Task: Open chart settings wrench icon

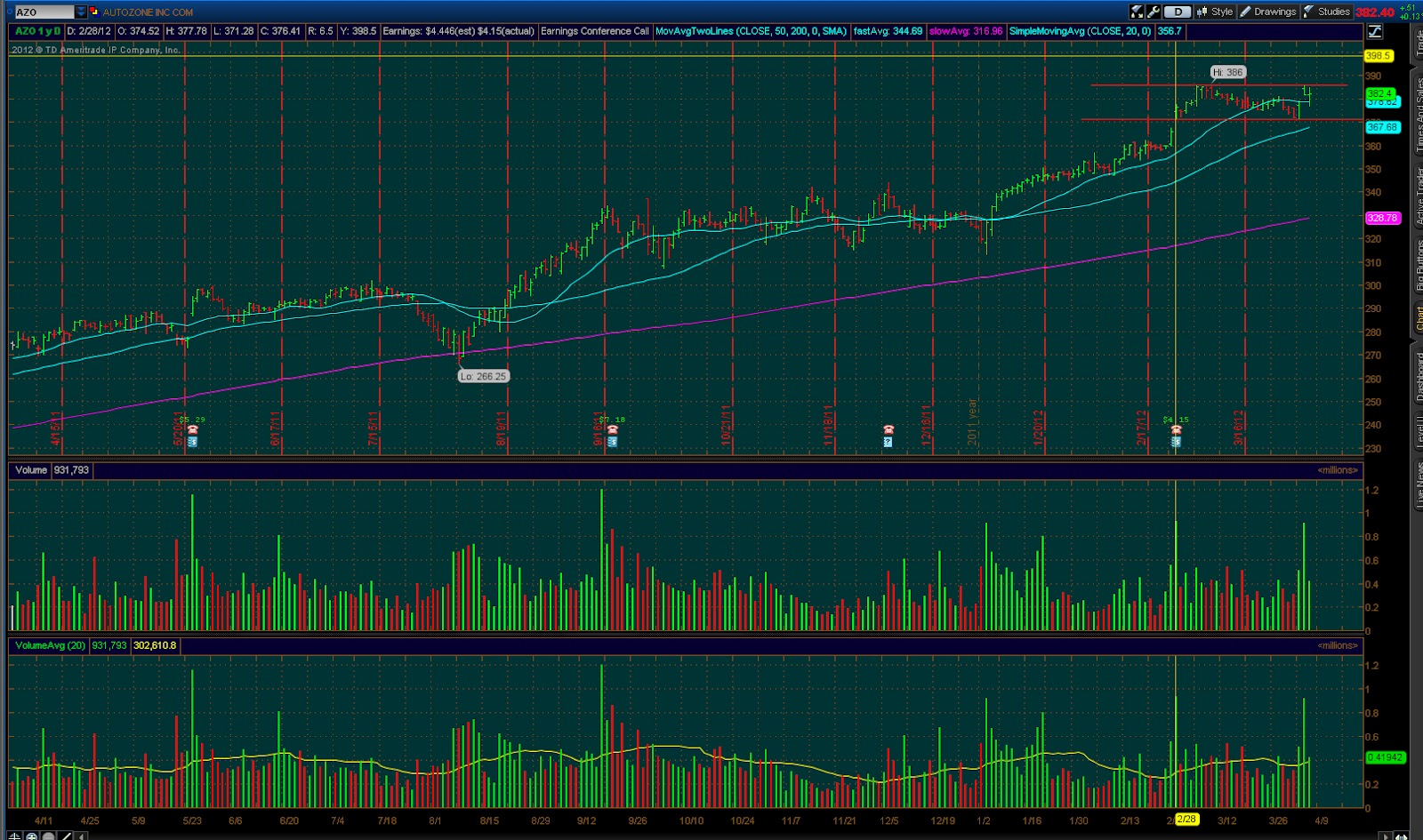Action: (x=1154, y=12)
